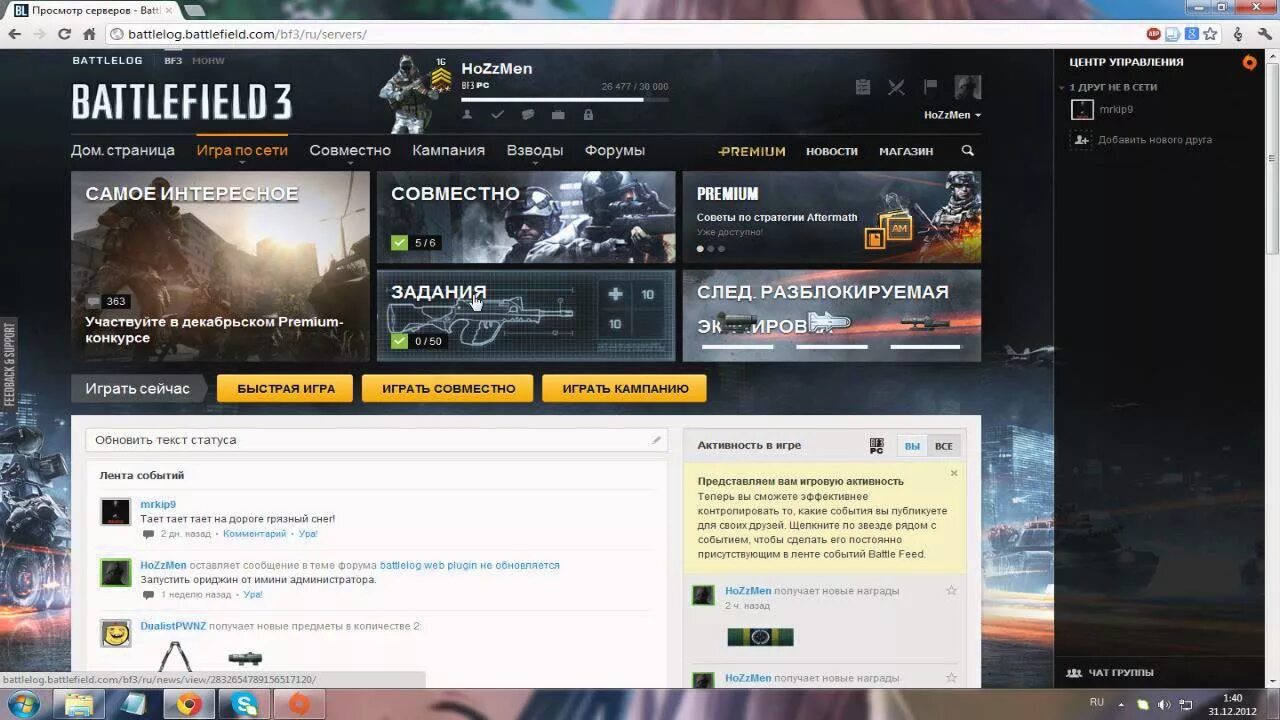This screenshot has width=1280, height=720.
Task: Click the padlock unlocks icon under HoZzMen
Action: click(588, 115)
